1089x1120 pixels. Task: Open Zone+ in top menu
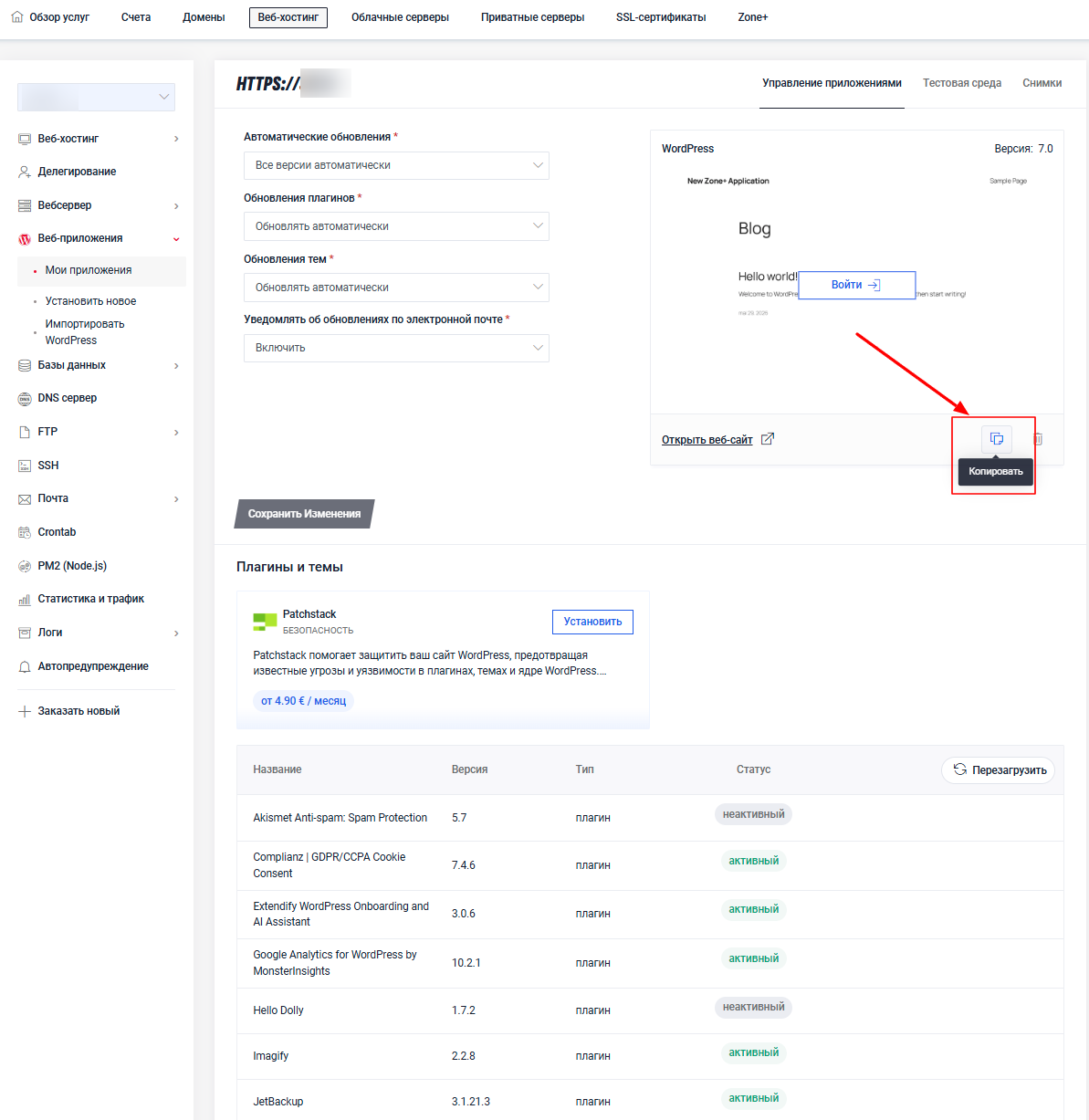753,17
